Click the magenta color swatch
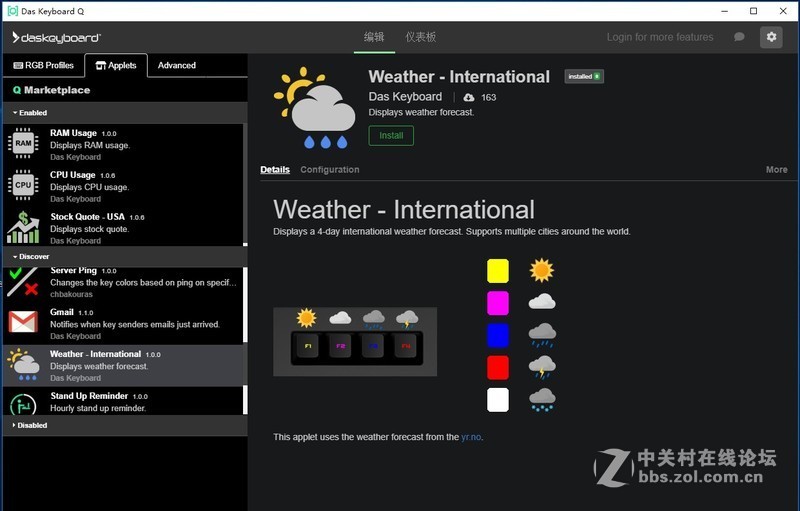The width and height of the screenshot is (800, 511). pyautogui.click(x=497, y=303)
